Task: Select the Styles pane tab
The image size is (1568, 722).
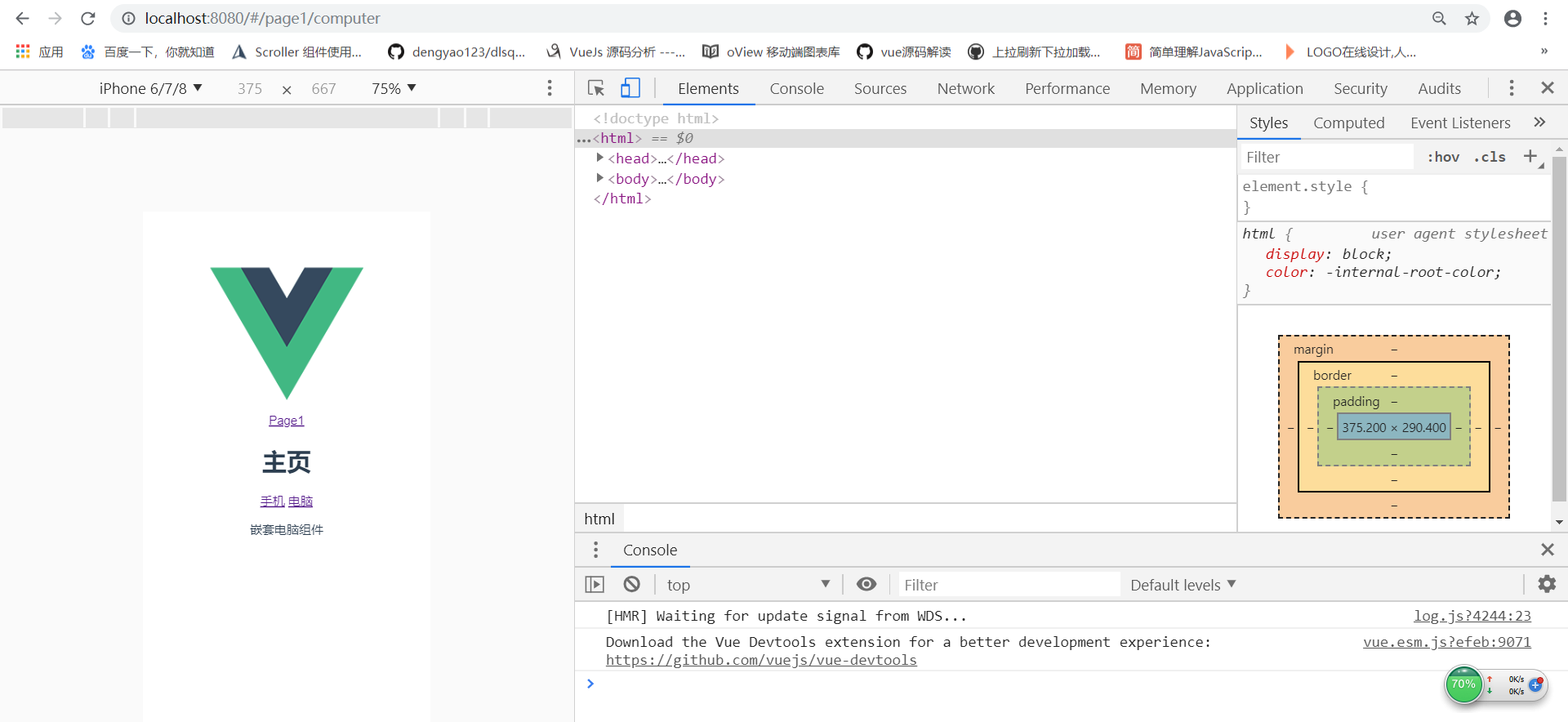Action: [1268, 123]
